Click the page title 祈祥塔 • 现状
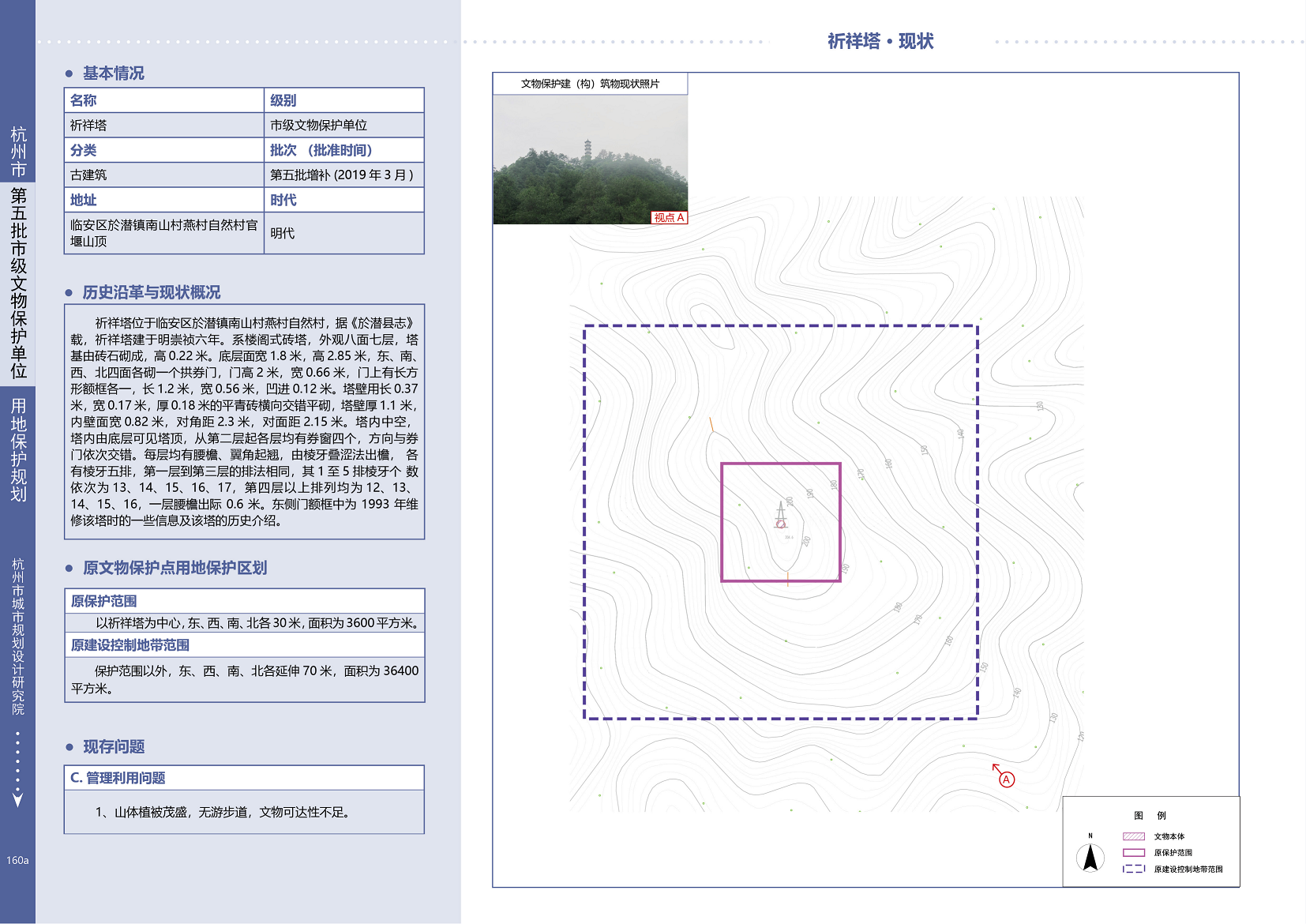 [880, 41]
